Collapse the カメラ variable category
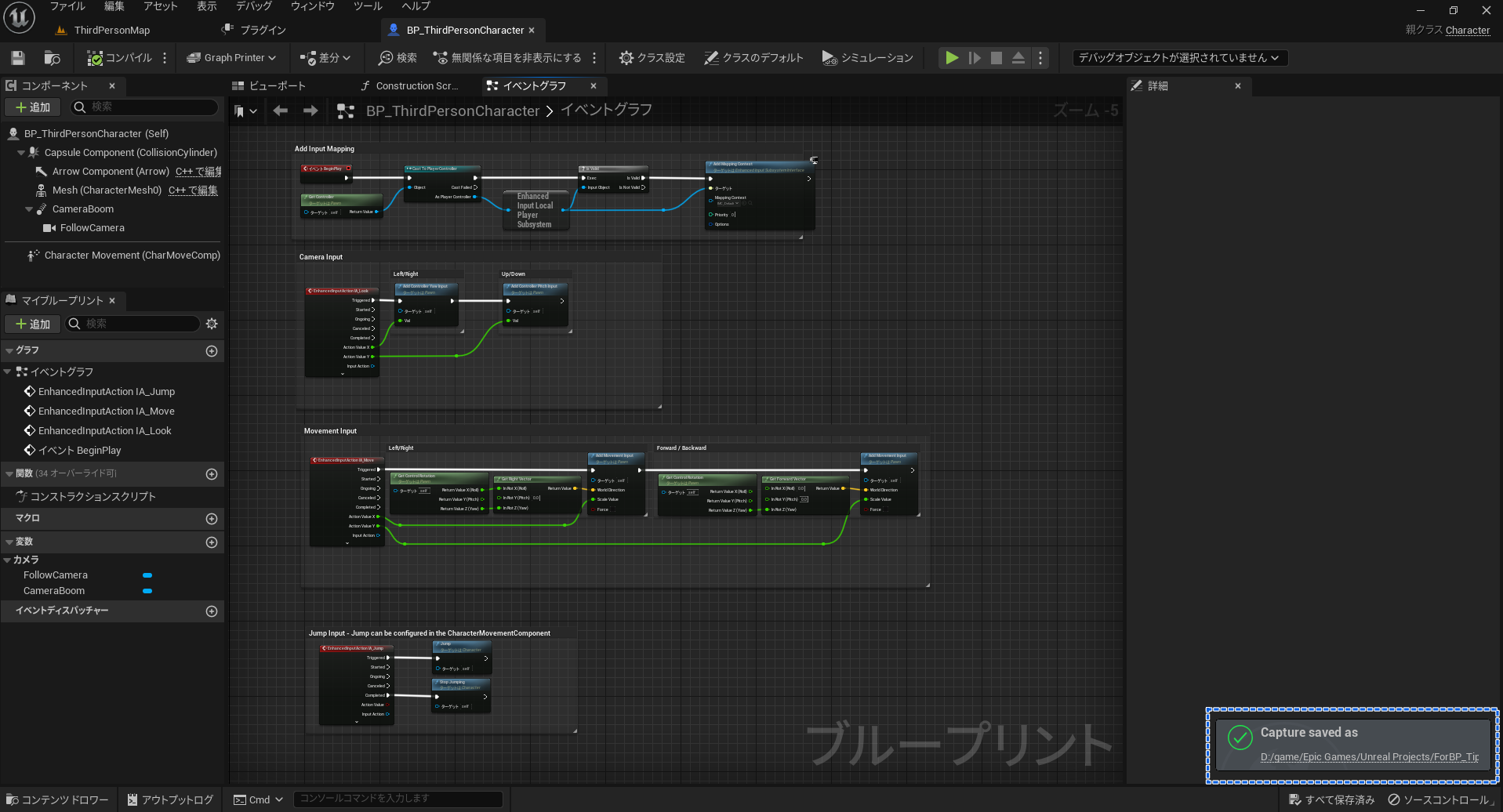Screen dimensions: 1503x812 9,560
